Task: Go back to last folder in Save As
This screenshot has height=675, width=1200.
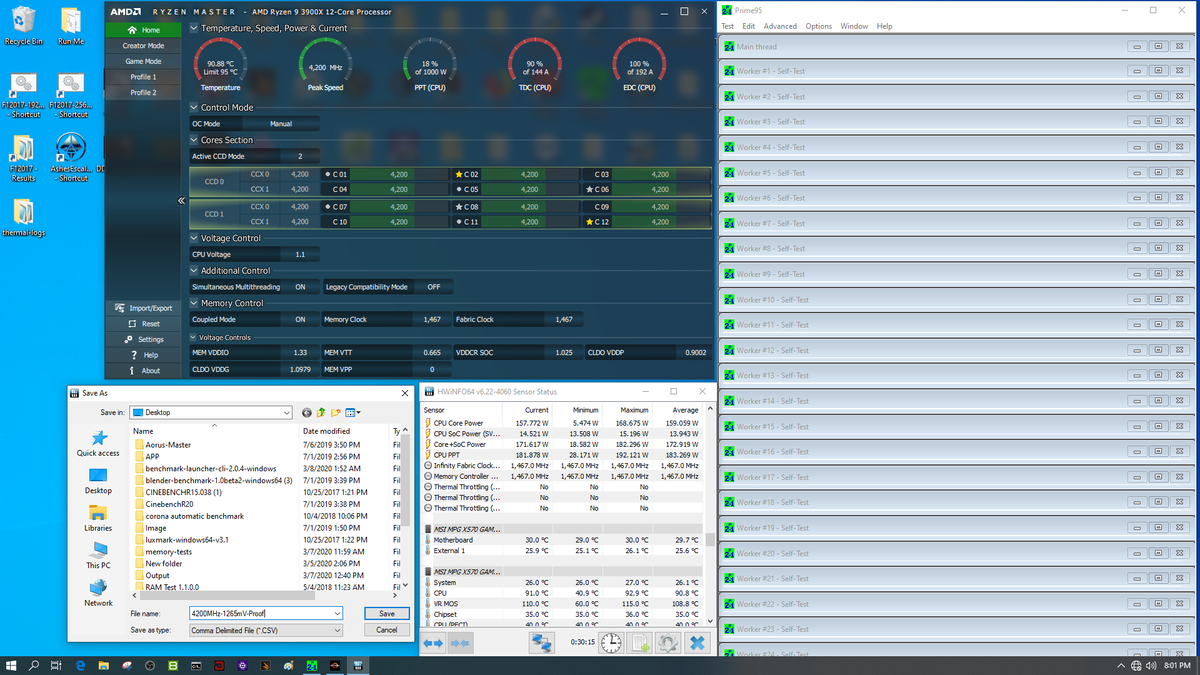Action: (x=307, y=412)
